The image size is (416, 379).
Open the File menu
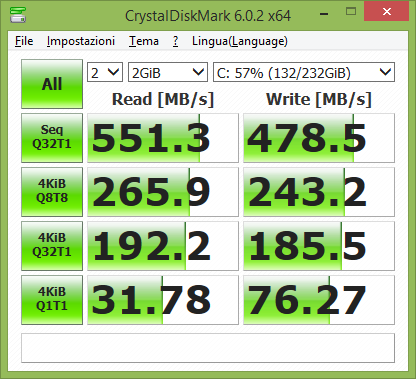coord(24,41)
